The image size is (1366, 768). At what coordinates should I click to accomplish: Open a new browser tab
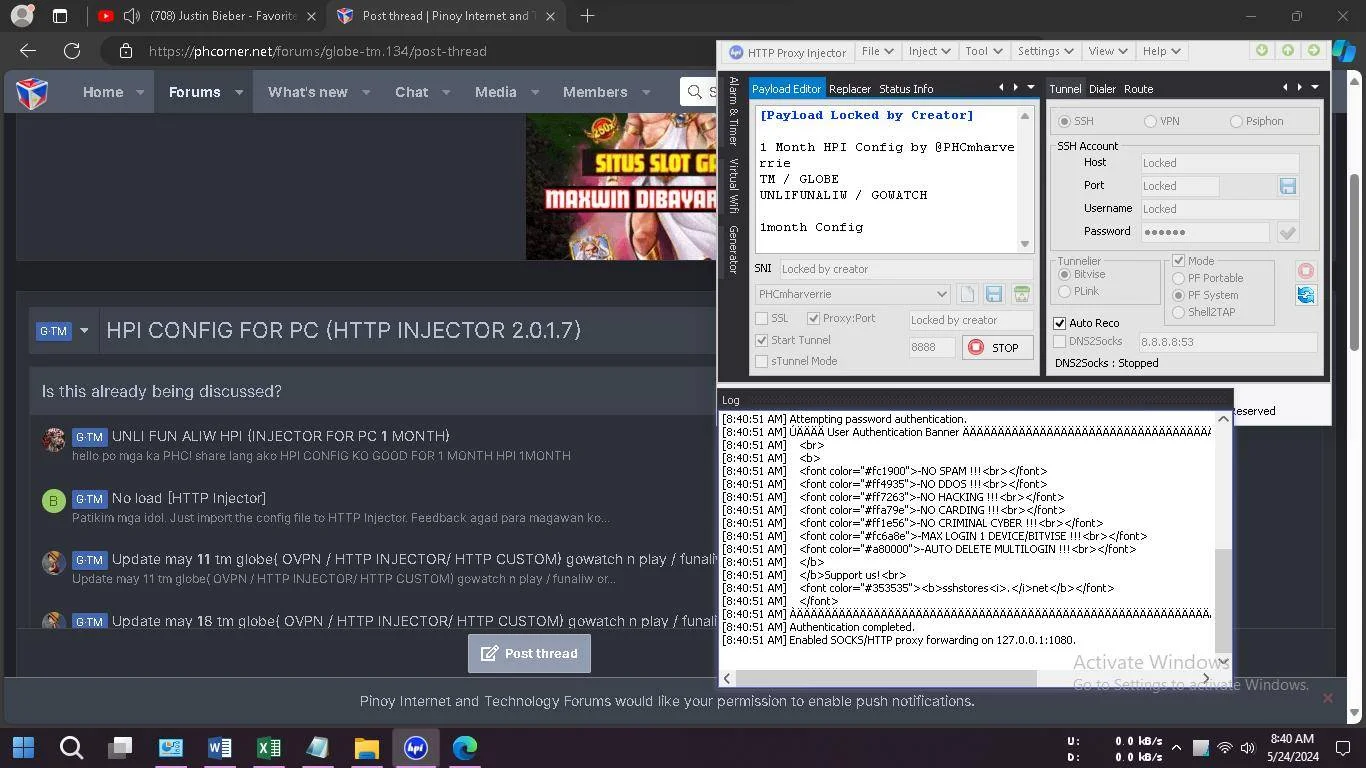[x=588, y=16]
